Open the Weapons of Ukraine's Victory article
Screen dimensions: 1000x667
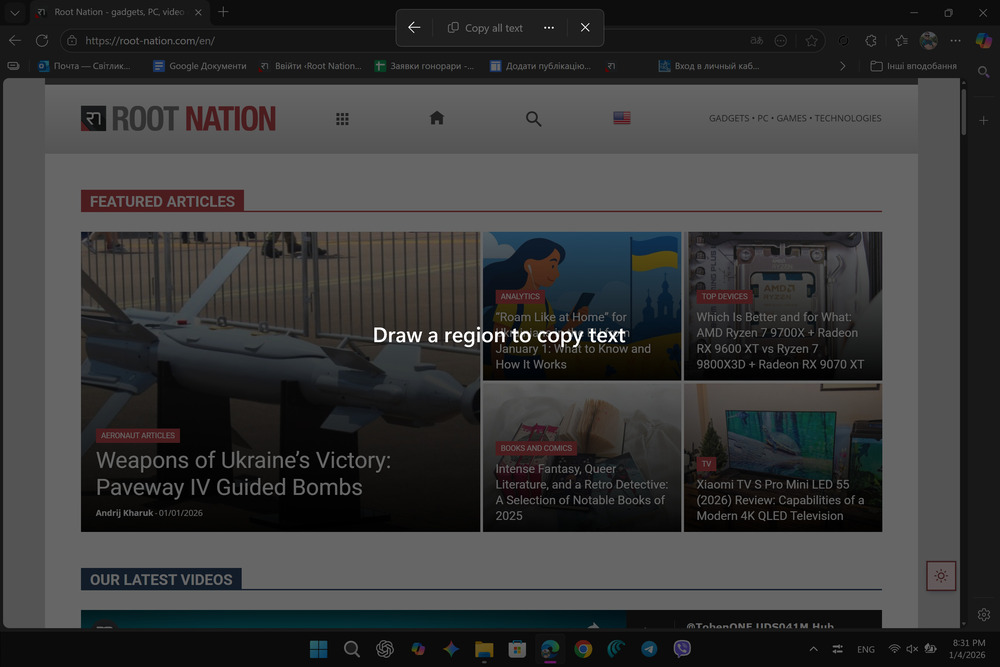pyautogui.click(x=243, y=474)
